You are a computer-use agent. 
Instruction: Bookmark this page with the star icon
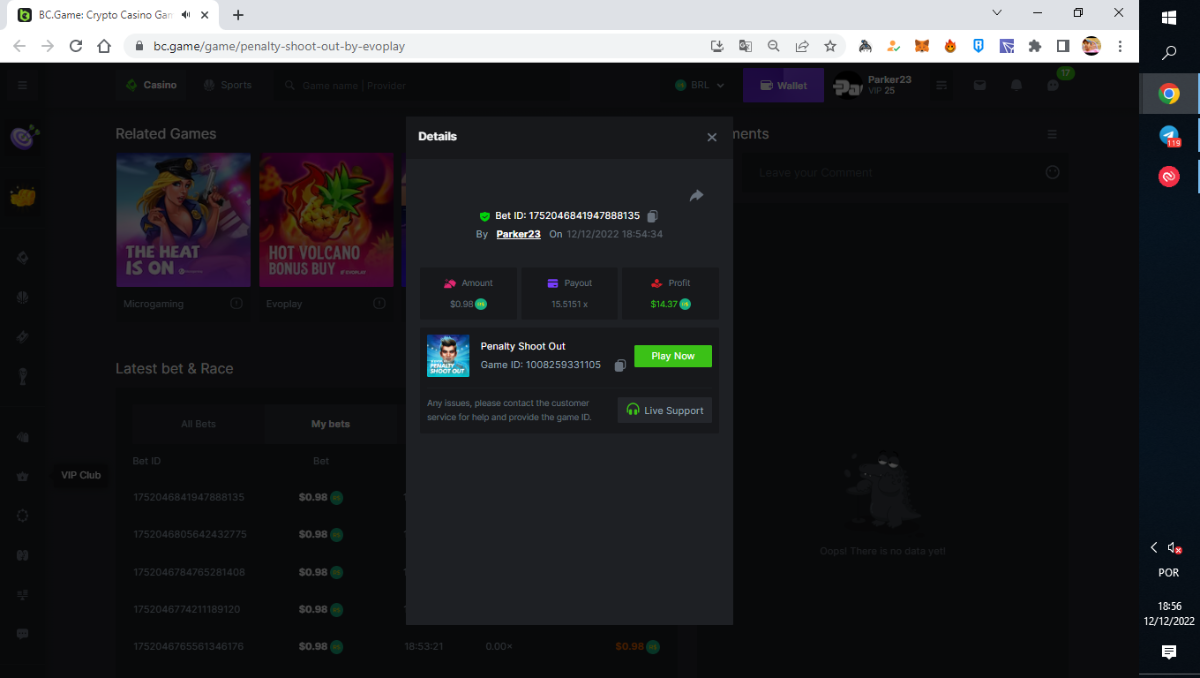coord(830,46)
